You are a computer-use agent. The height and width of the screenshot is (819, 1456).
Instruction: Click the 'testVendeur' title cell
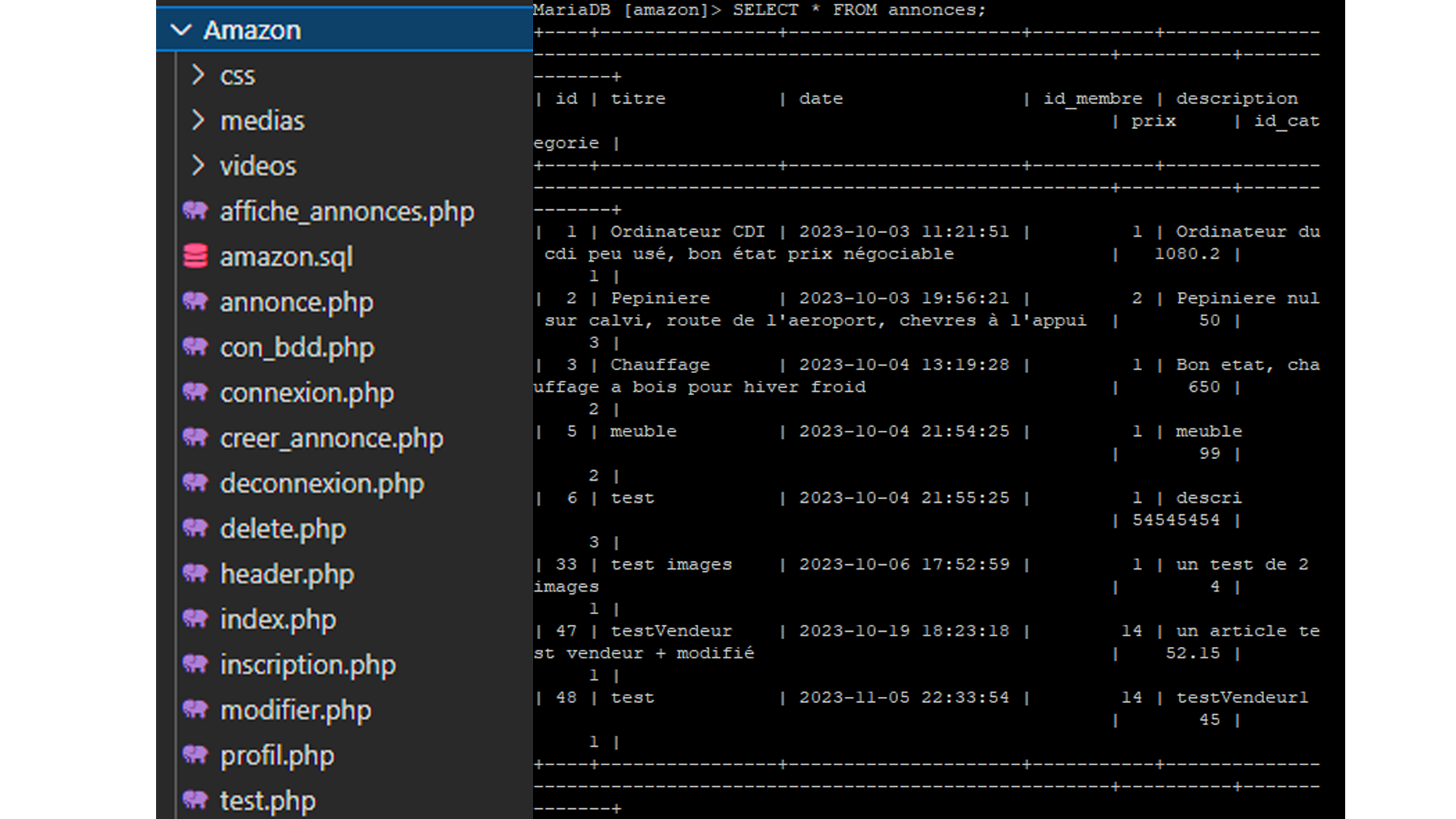[x=671, y=631]
